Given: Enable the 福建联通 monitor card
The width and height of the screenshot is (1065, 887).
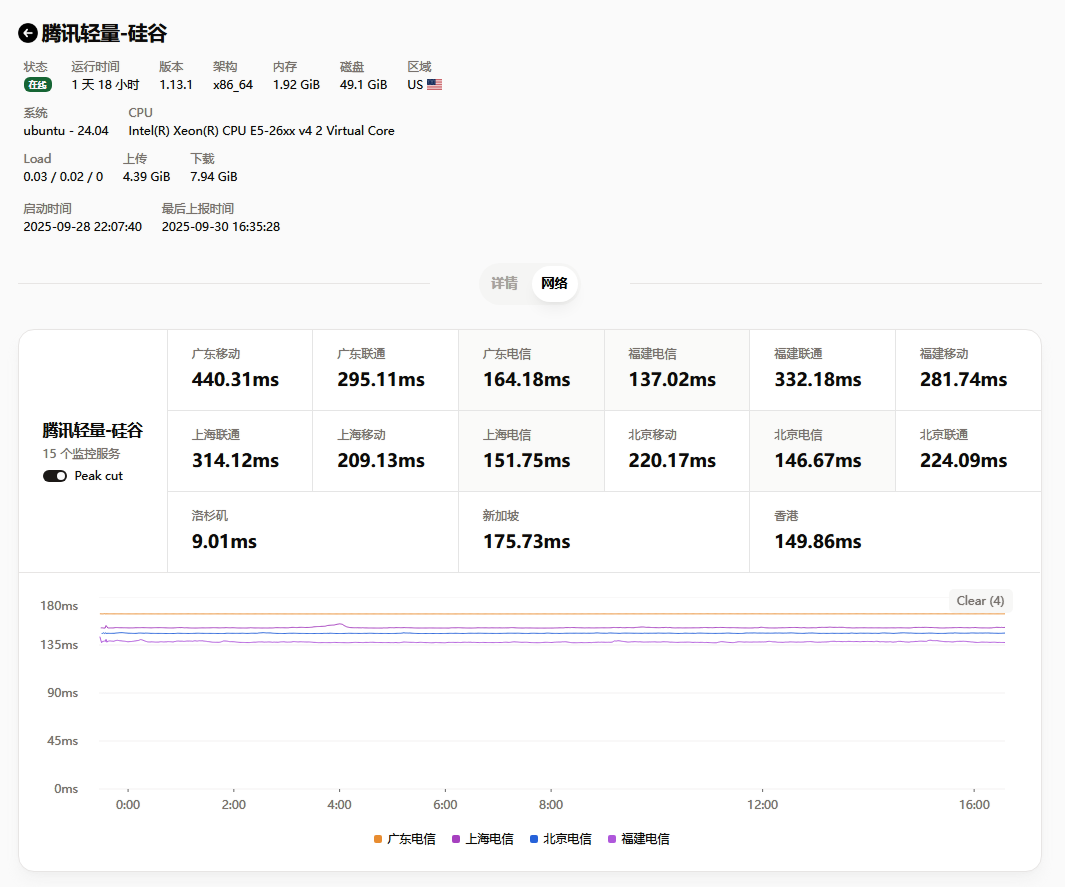Looking at the screenshot, I should coord(822,370).
